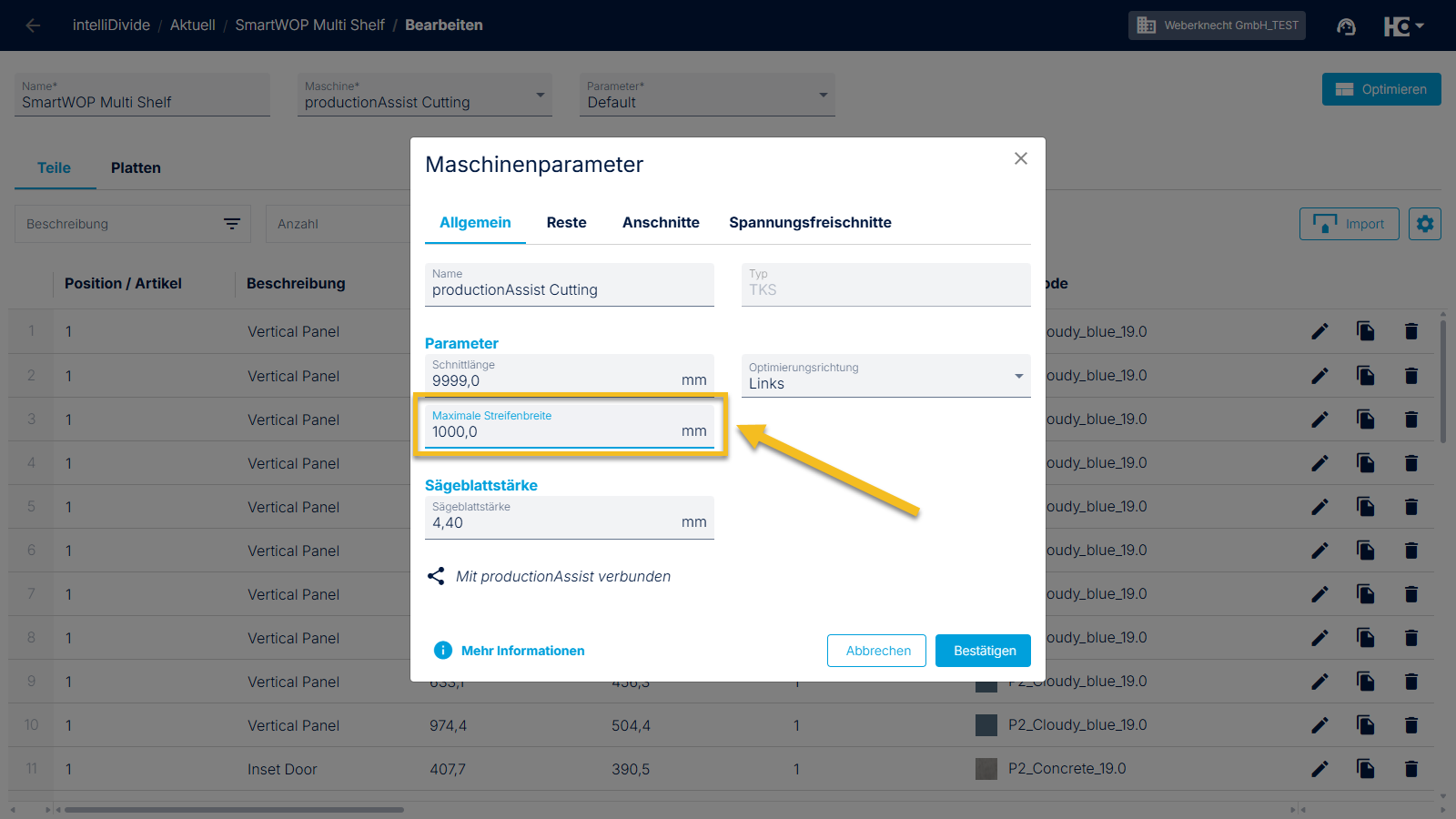The image size is (1456, 819).
Task: Click the P2_Concrete_19.0 color swatch
Action: [x=986, y=769]
